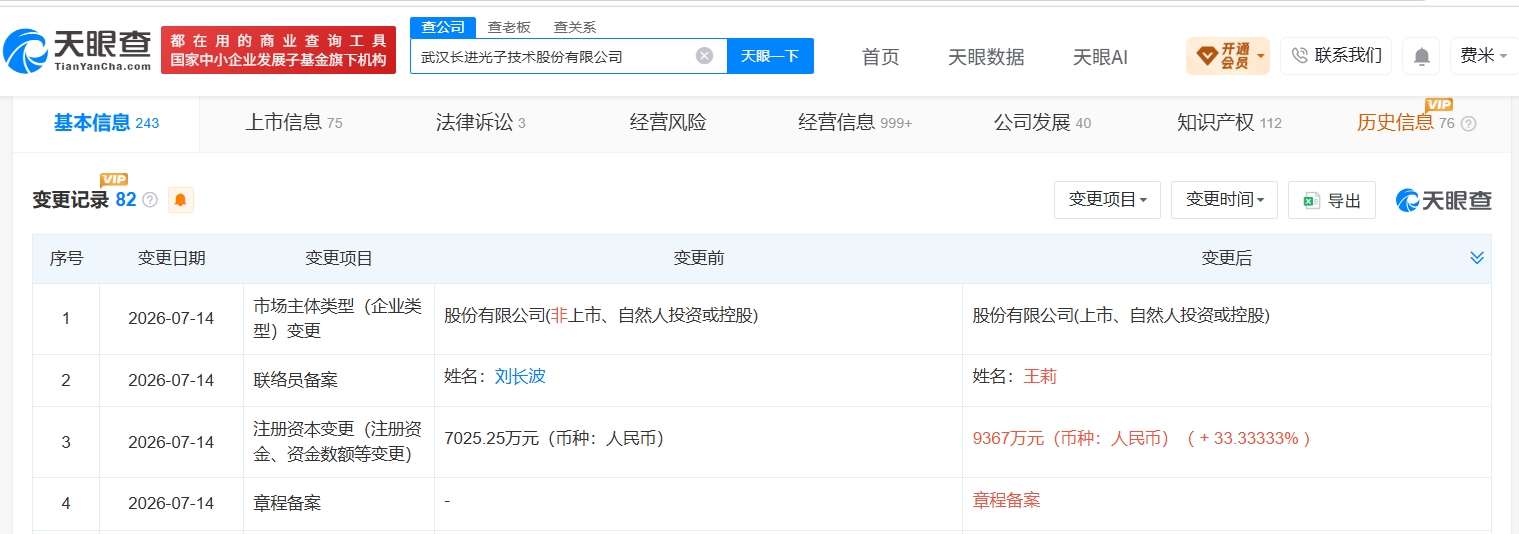Select the 查老板 search tab
Viewport: 1519px width, 534px height.
click(x=509, y=27)
